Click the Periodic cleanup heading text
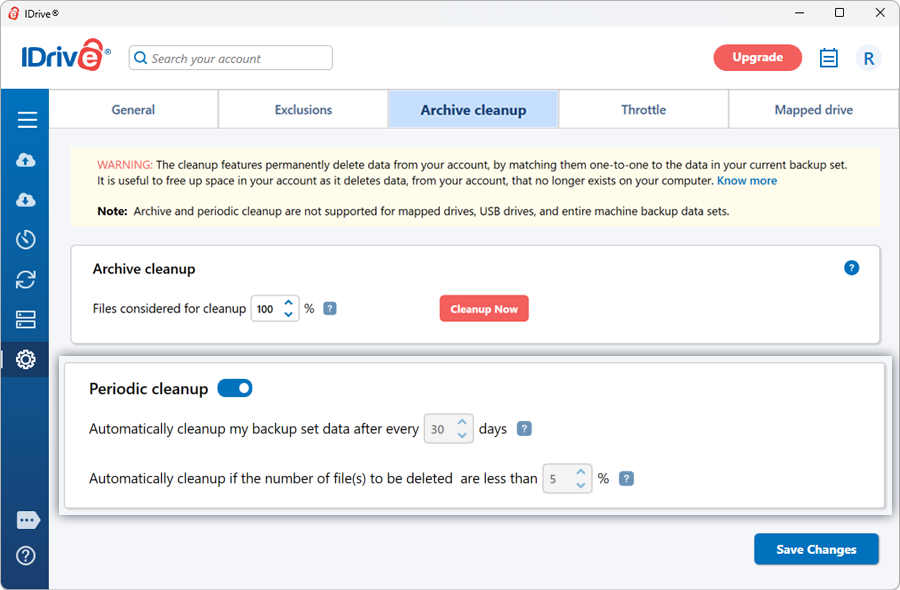 coord(149,389)
